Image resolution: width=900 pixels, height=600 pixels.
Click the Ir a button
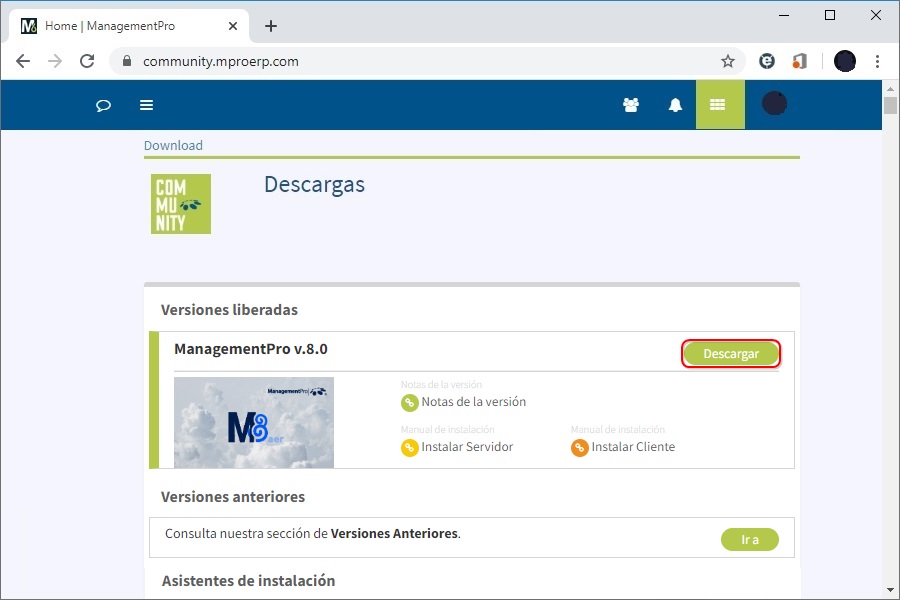point(750,539)
